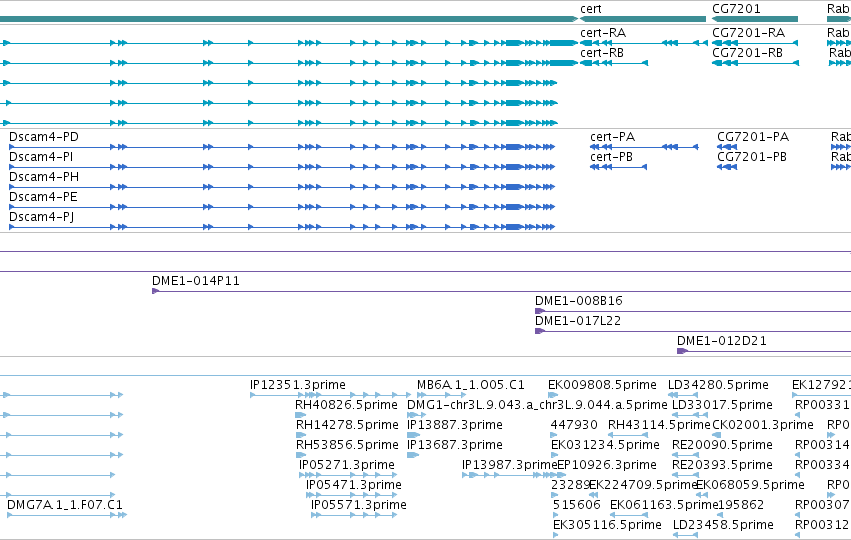Select EST IP05271.3prime
The height and width of the screenshot is (540, 851).
346,465
